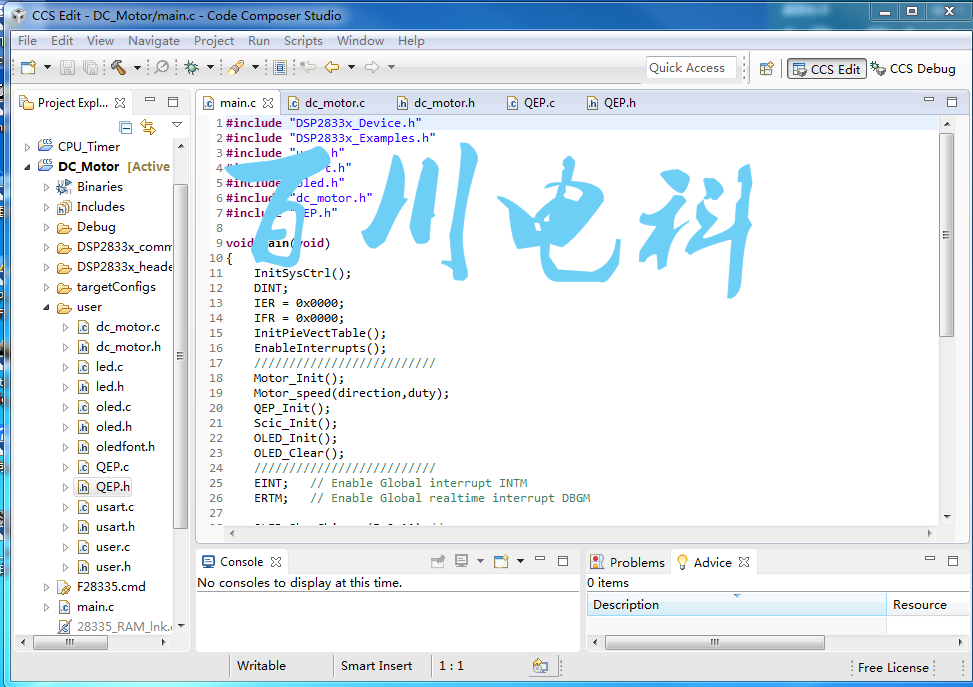
Task: Open the build hammer dropdown arrow
Action: pyautogui.click(x=137, y=67)
